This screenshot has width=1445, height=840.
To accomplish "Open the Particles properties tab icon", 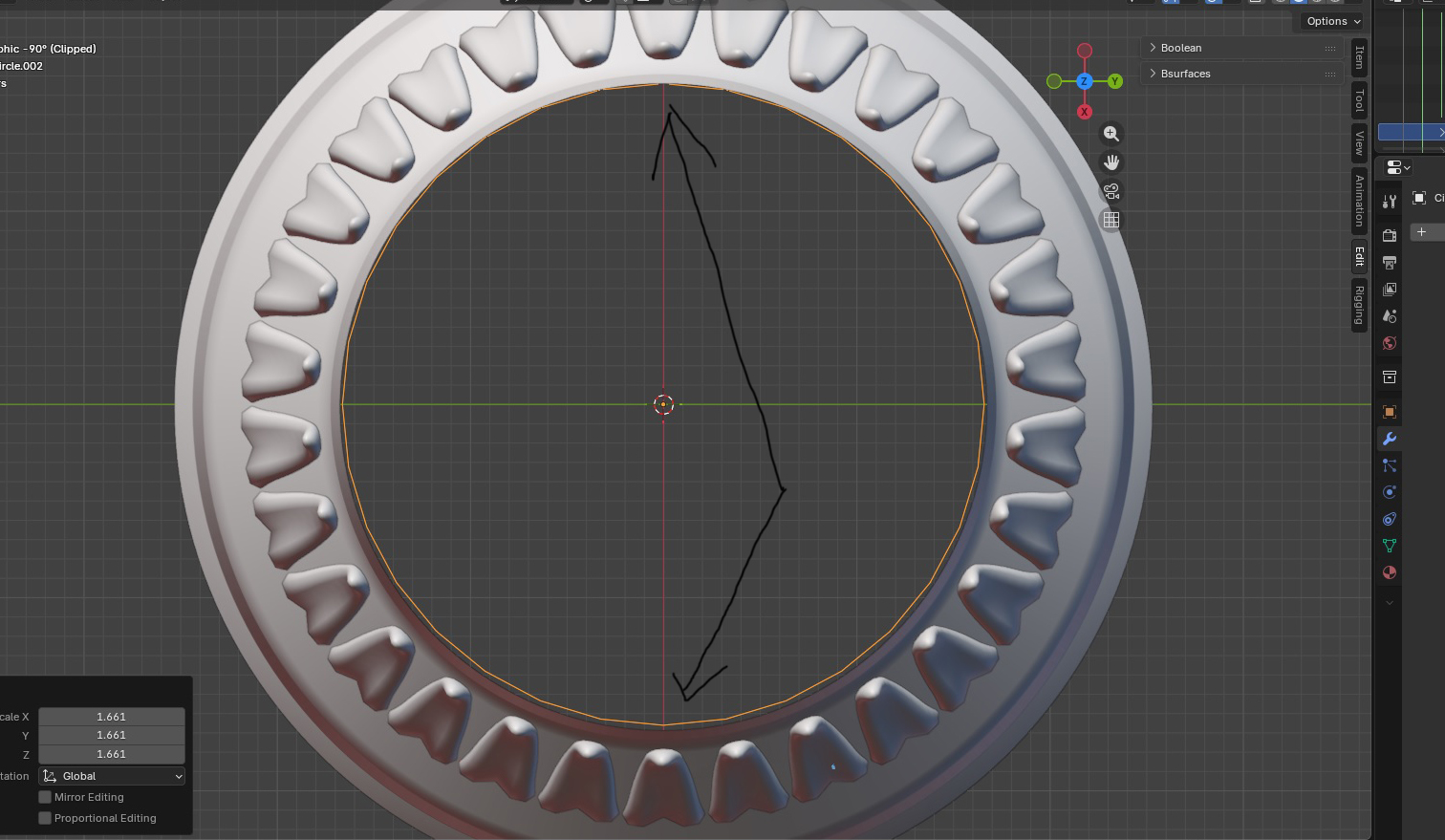I will point(1390,465).
